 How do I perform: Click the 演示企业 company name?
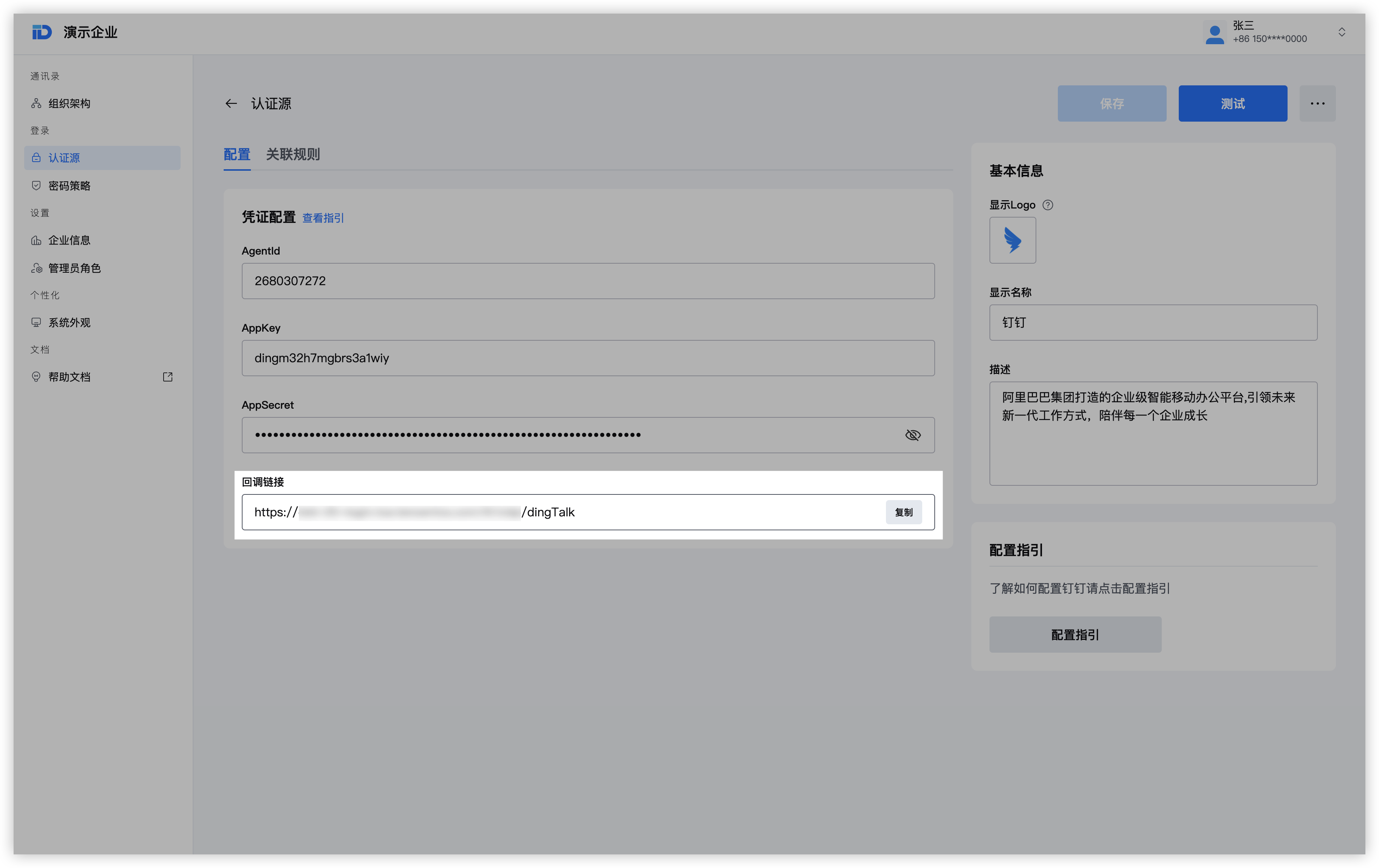(x=90, y=32)
